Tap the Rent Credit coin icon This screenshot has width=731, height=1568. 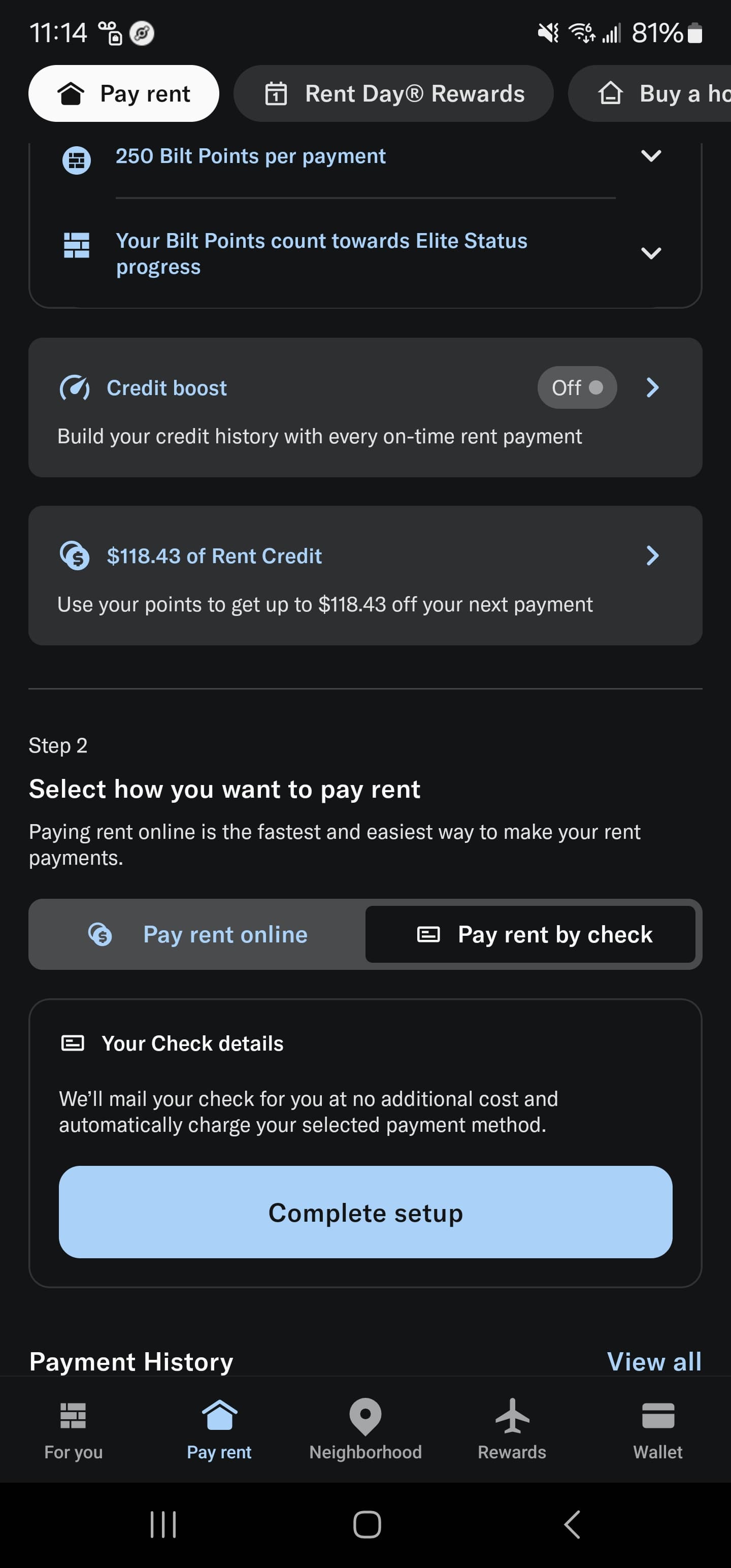click(75, 556)
